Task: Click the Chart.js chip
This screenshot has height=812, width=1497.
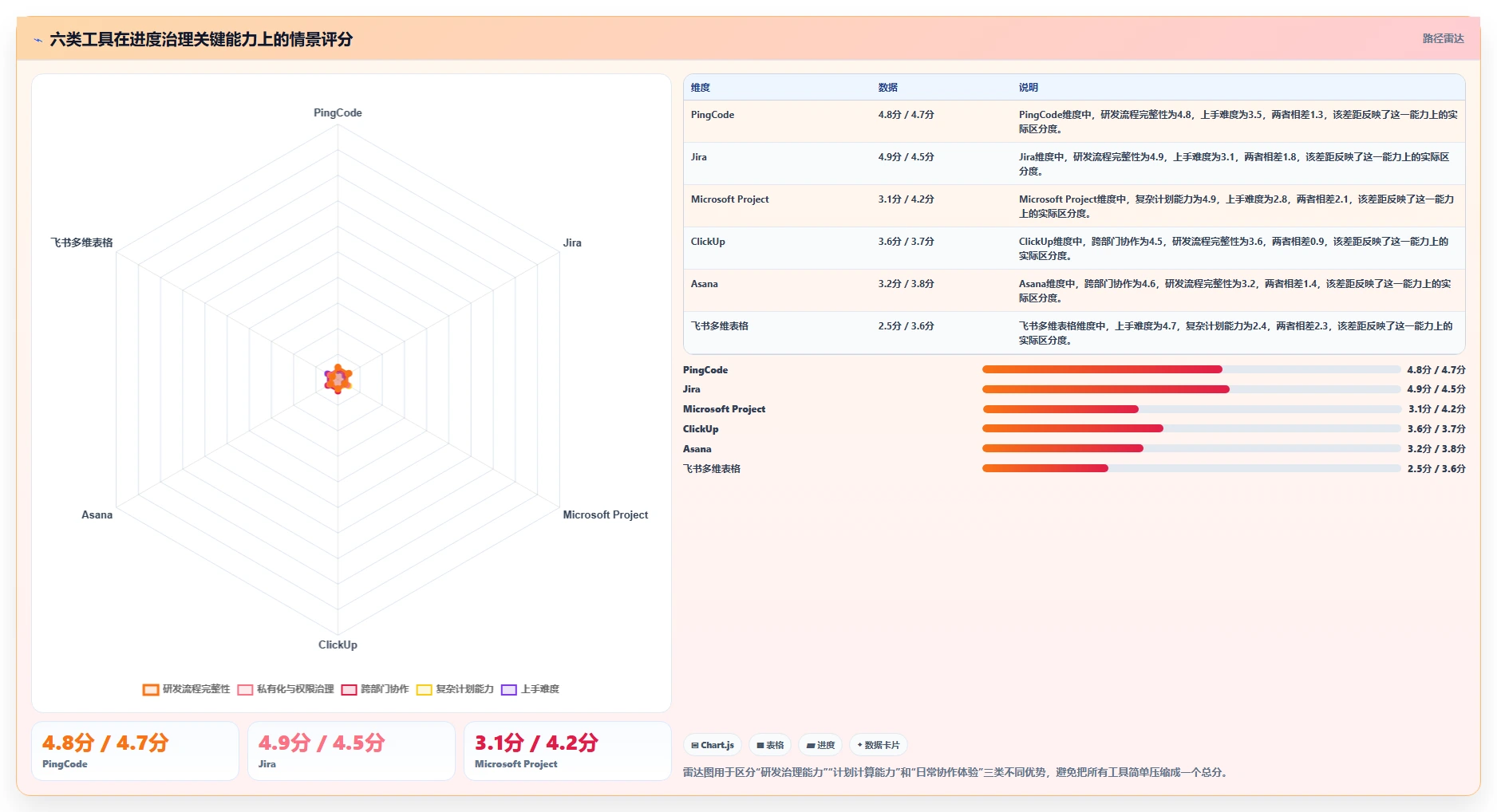Action: (x=713, y=745)
